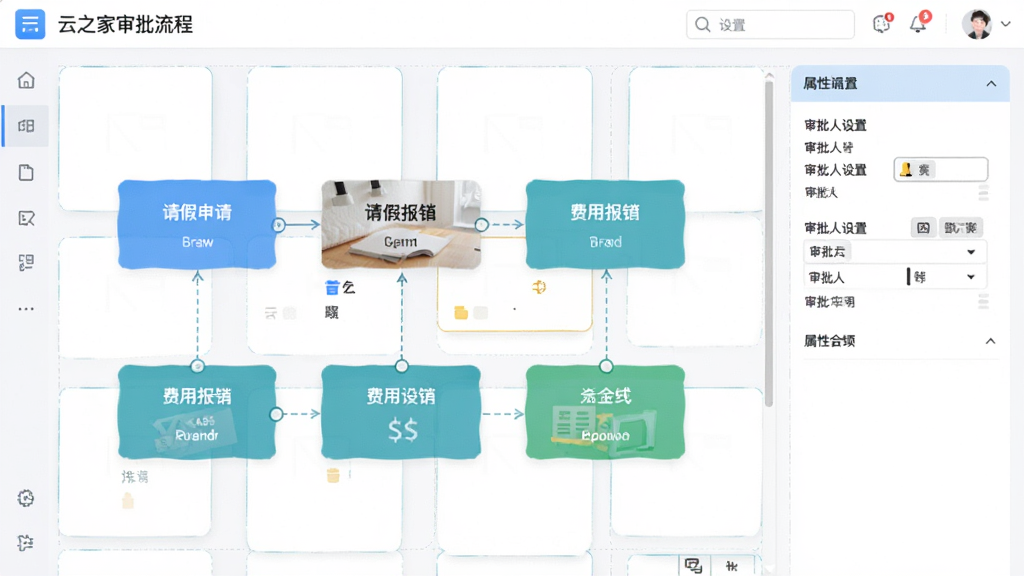Select the blue 请假申请 node
The image size is (1024, 576).
click(x=197, y=225)
